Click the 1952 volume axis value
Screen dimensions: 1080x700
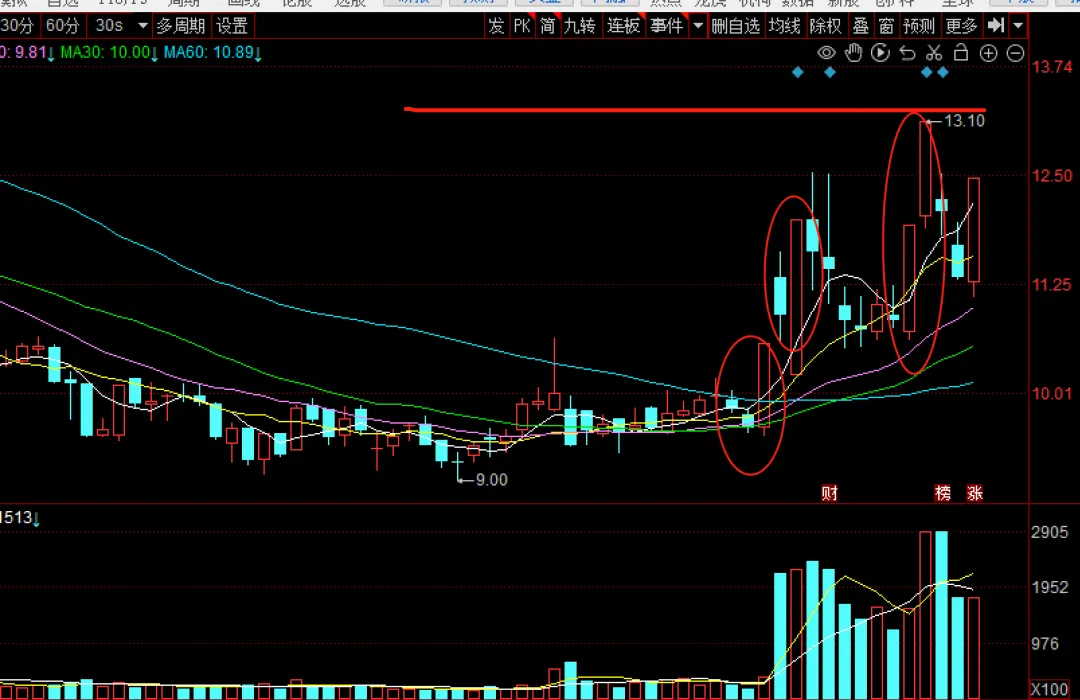(1050, 587)
